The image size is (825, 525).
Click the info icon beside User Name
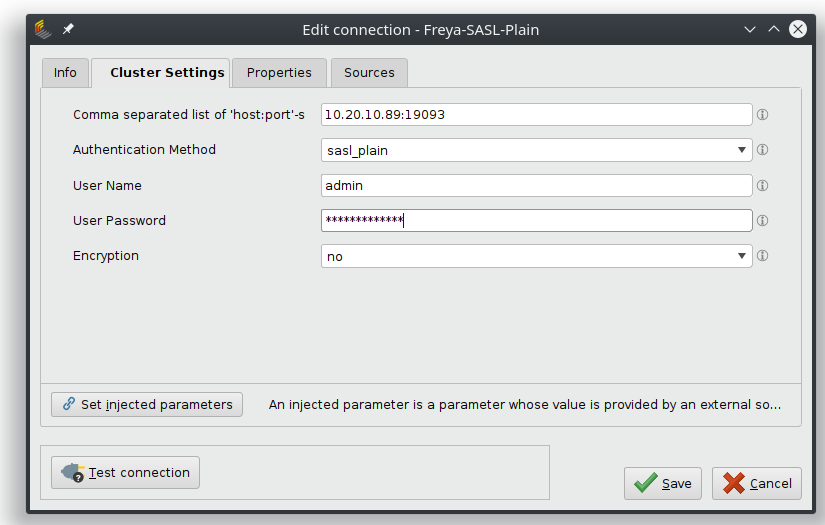click(x=762, y=186)
